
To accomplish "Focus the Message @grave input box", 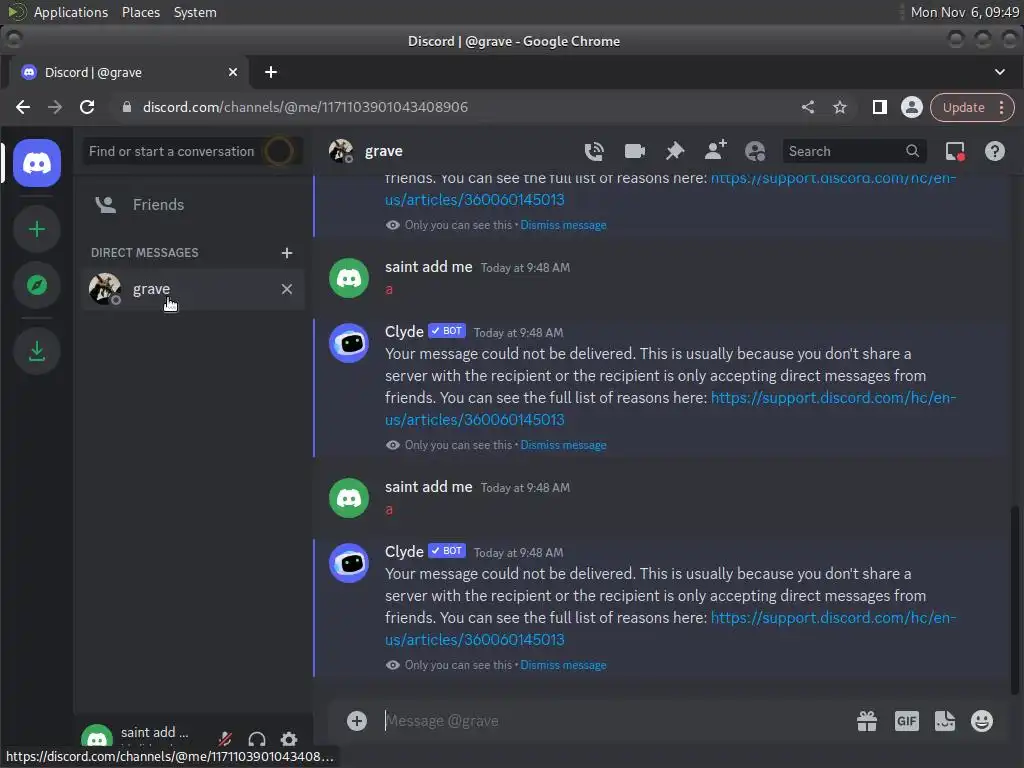I will [614, 721].
